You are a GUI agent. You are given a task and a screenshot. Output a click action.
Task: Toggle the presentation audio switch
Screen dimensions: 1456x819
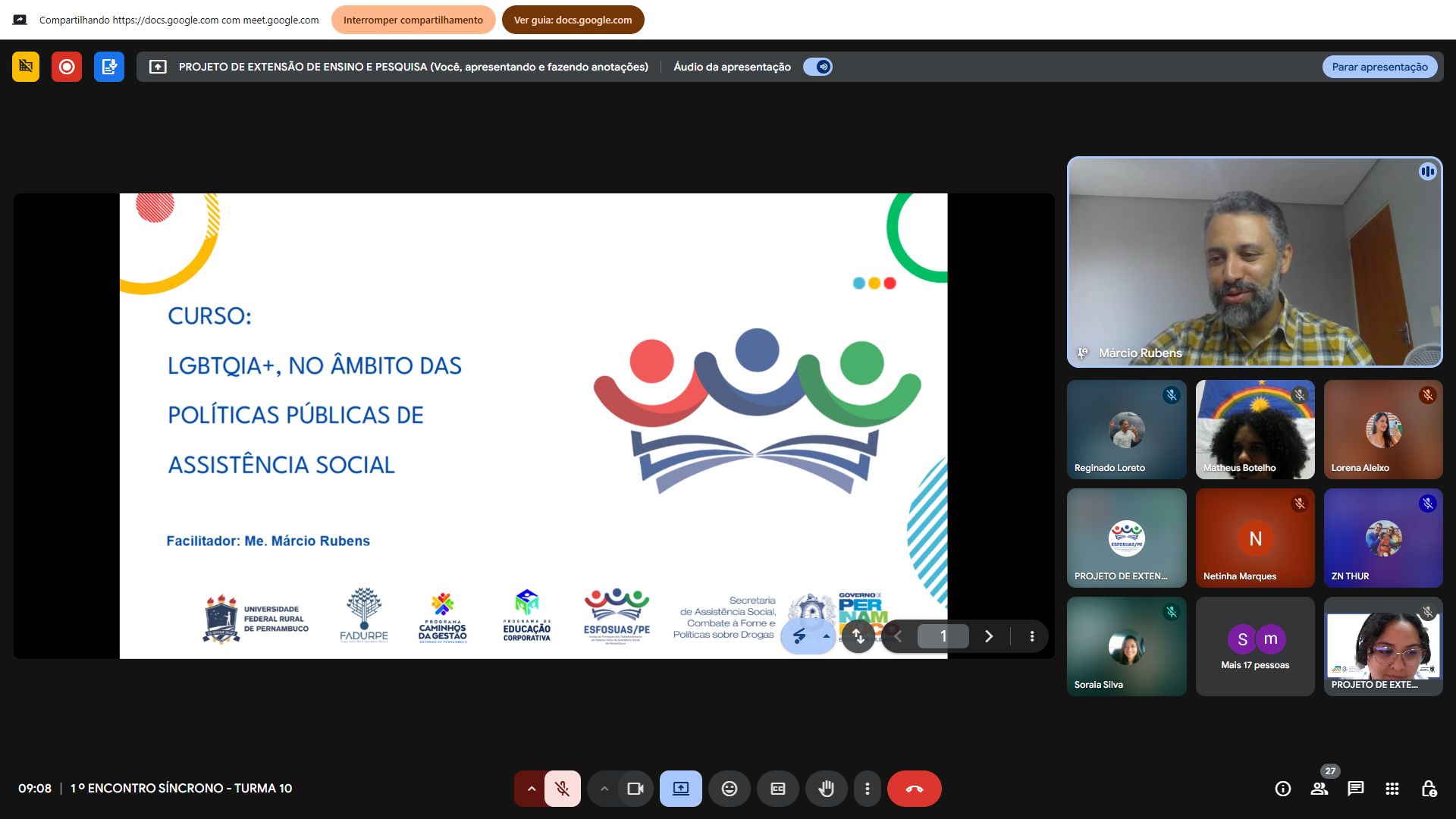coord(818,67)
